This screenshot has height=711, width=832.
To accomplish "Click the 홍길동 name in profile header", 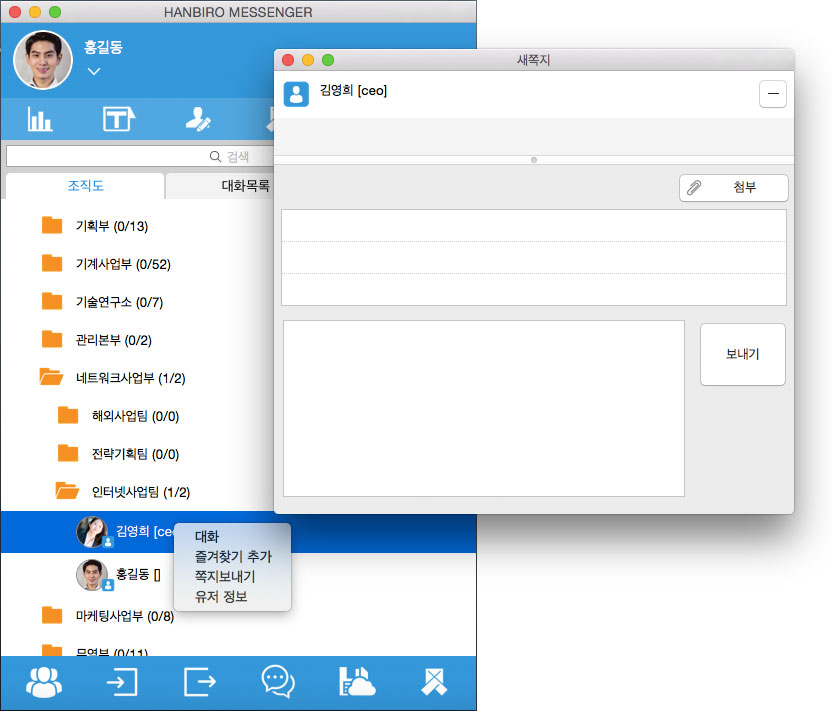I will point(103,47).
